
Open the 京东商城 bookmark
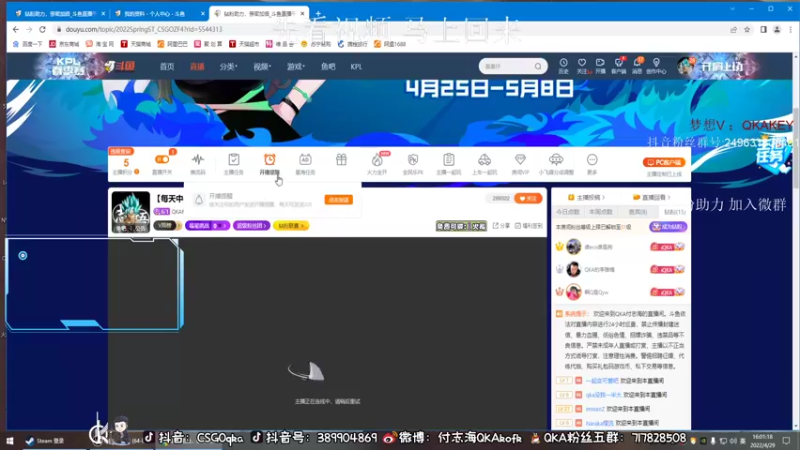coord(64,44)
